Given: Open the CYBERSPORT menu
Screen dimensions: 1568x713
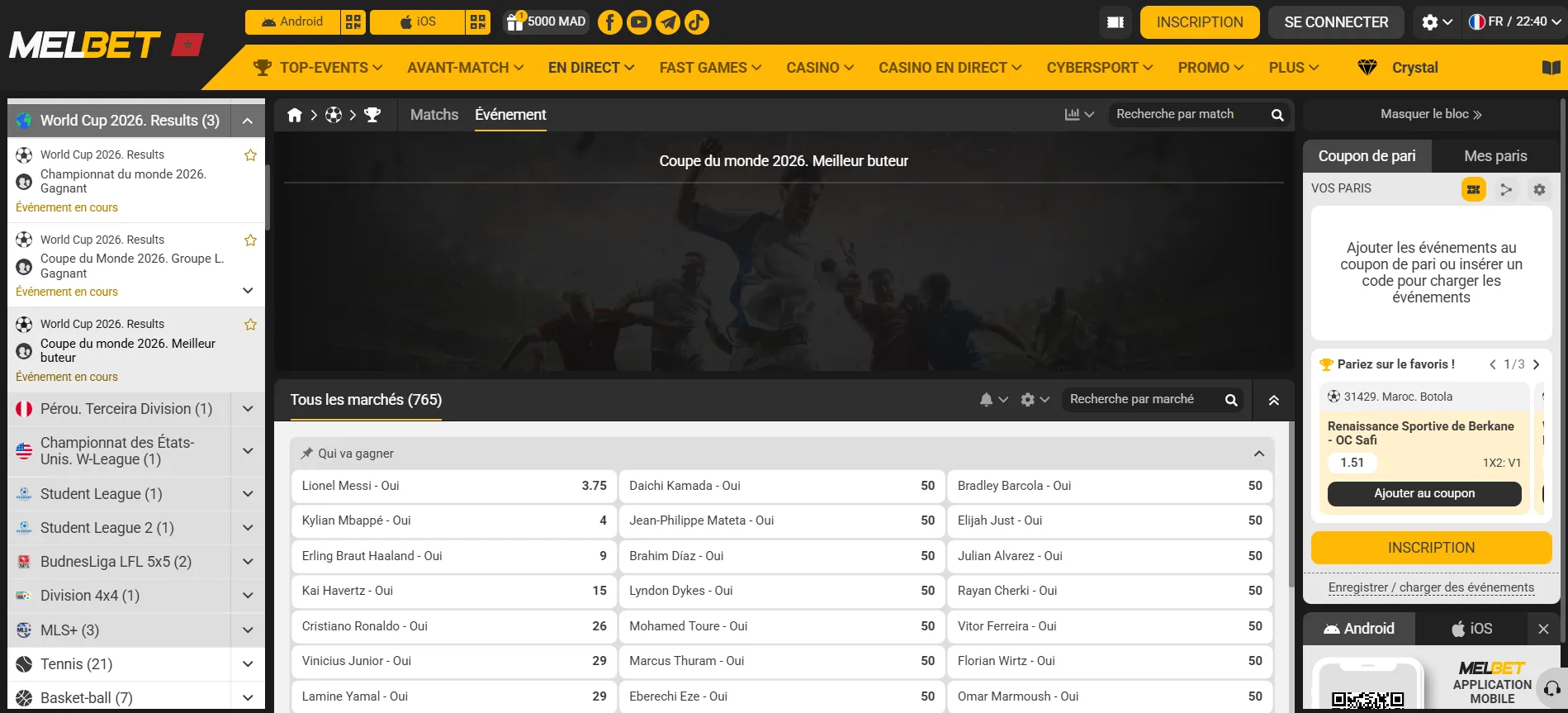Looking at the screenshot, I should (x=1100, y=68).
